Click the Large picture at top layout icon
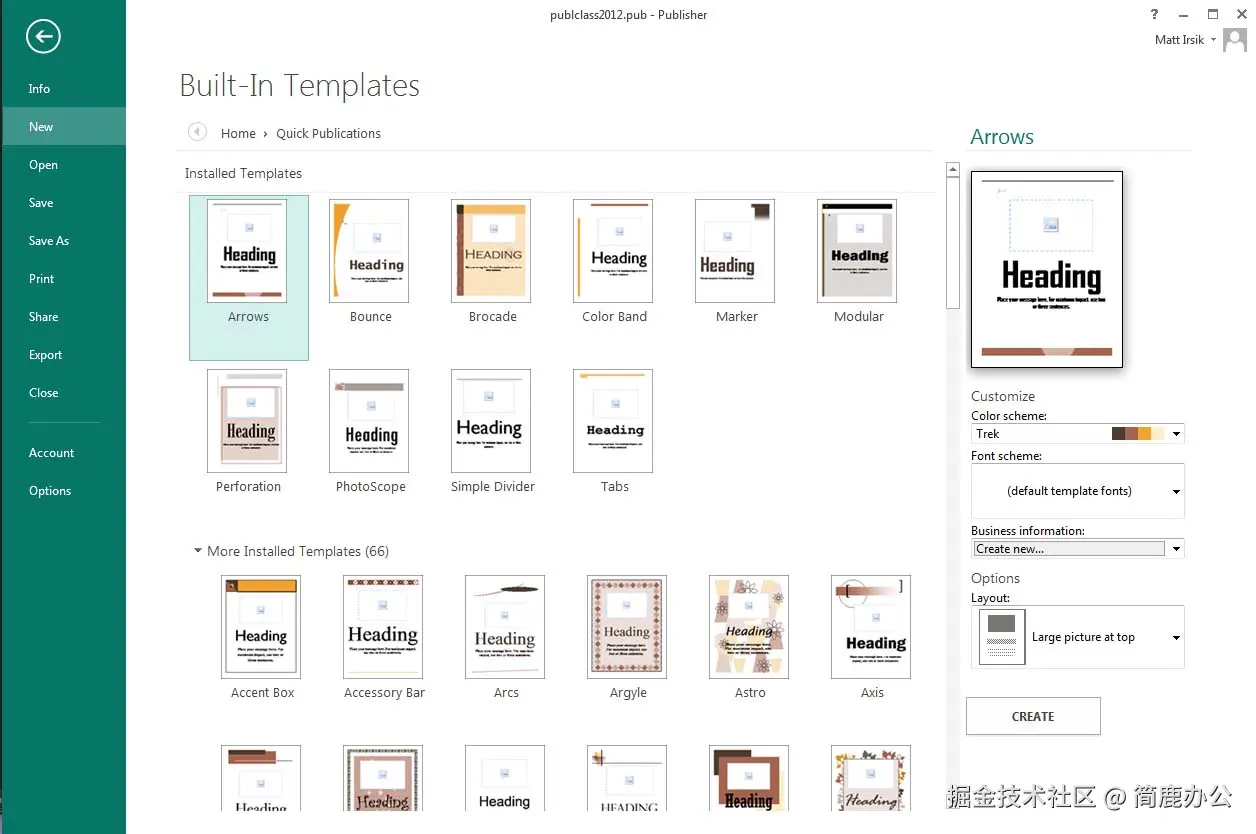The height and width of the screenshot is (834, 1256). coord(1001,637)
